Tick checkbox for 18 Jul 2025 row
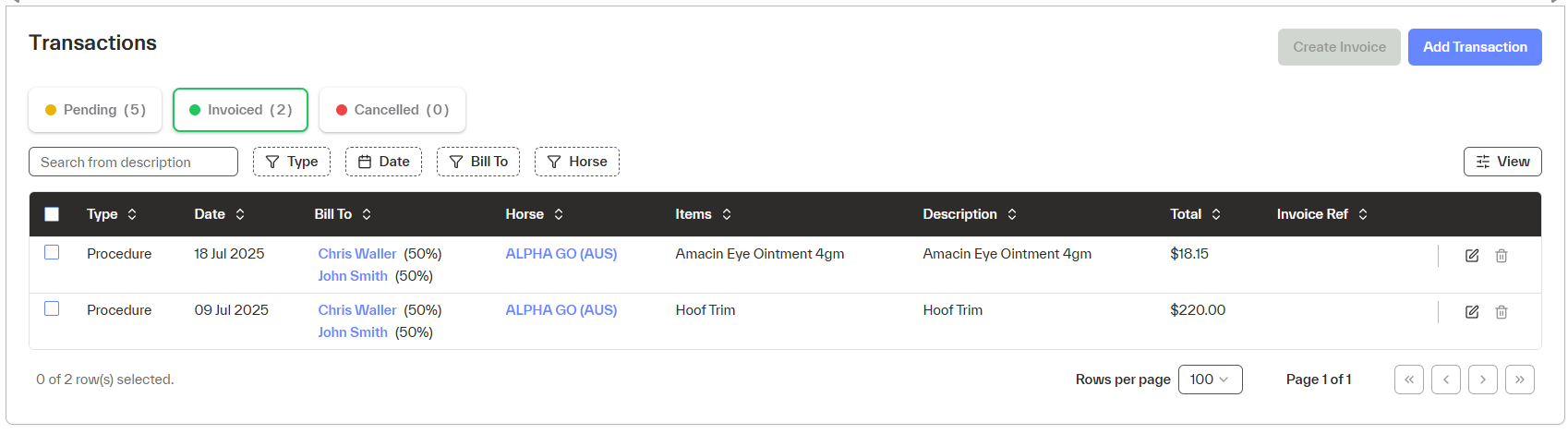 point(52,252)
